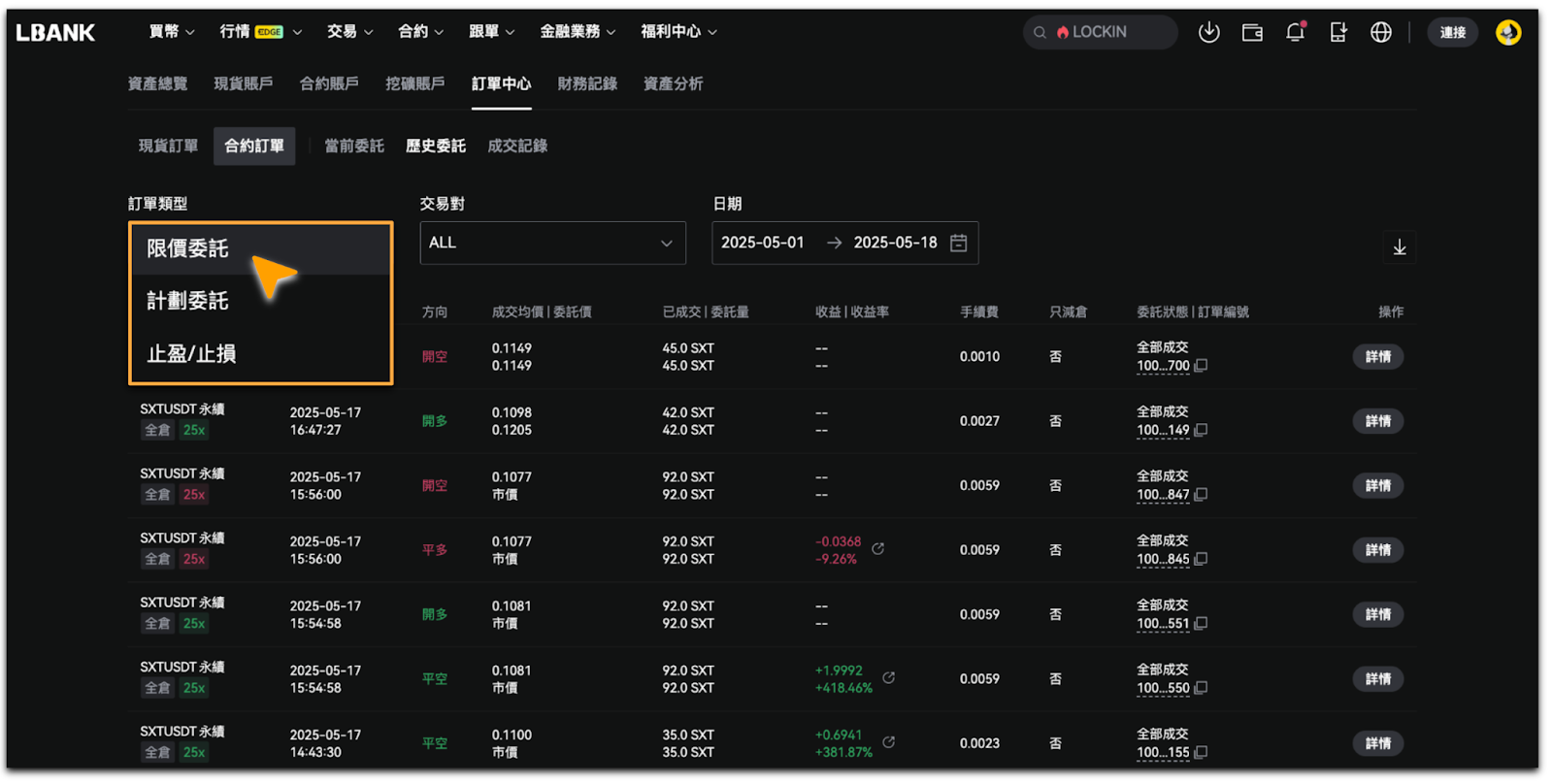Click the user avatar icon

[1508, 32]
